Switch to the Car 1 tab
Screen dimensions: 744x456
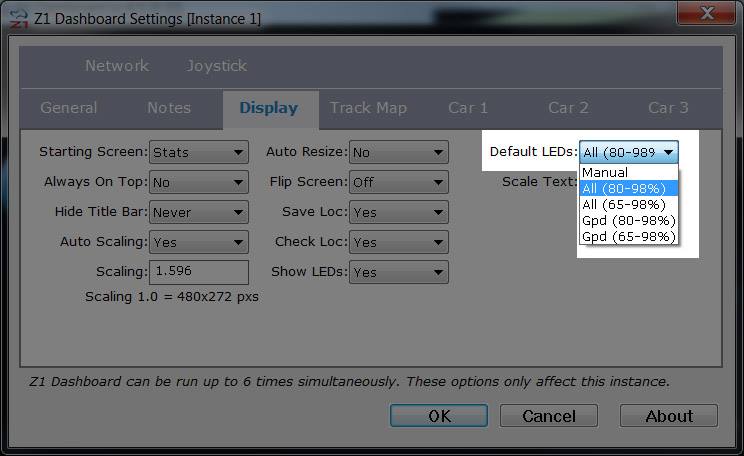pos(468,108)
